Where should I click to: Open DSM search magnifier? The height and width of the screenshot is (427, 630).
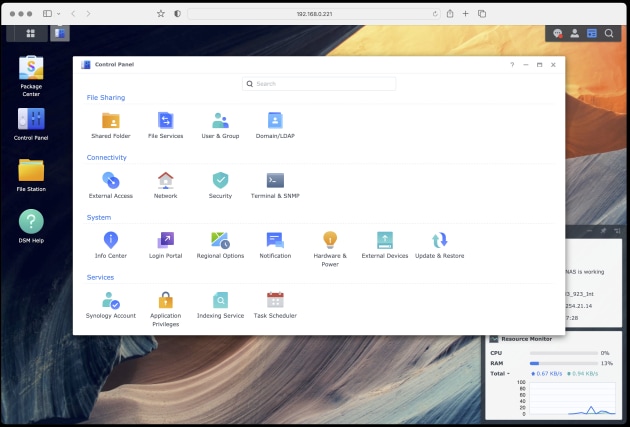tap(609, 33)
